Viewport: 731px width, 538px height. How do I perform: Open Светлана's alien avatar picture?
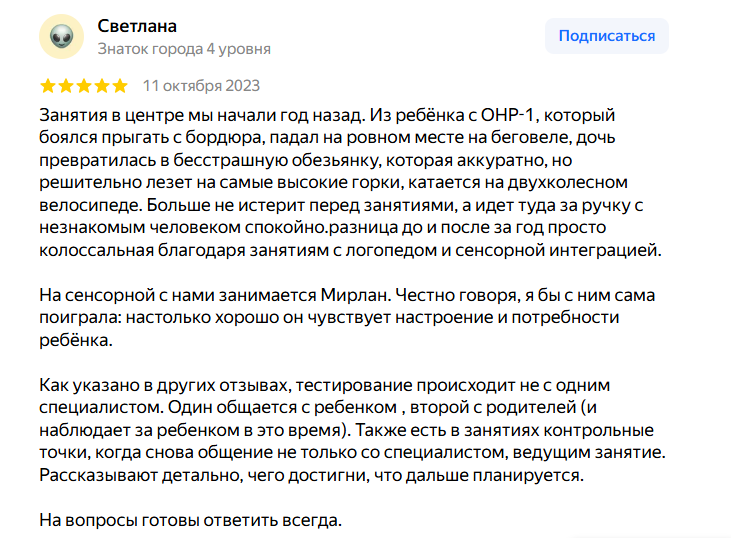pyautogui.click(x=62, y=36)
